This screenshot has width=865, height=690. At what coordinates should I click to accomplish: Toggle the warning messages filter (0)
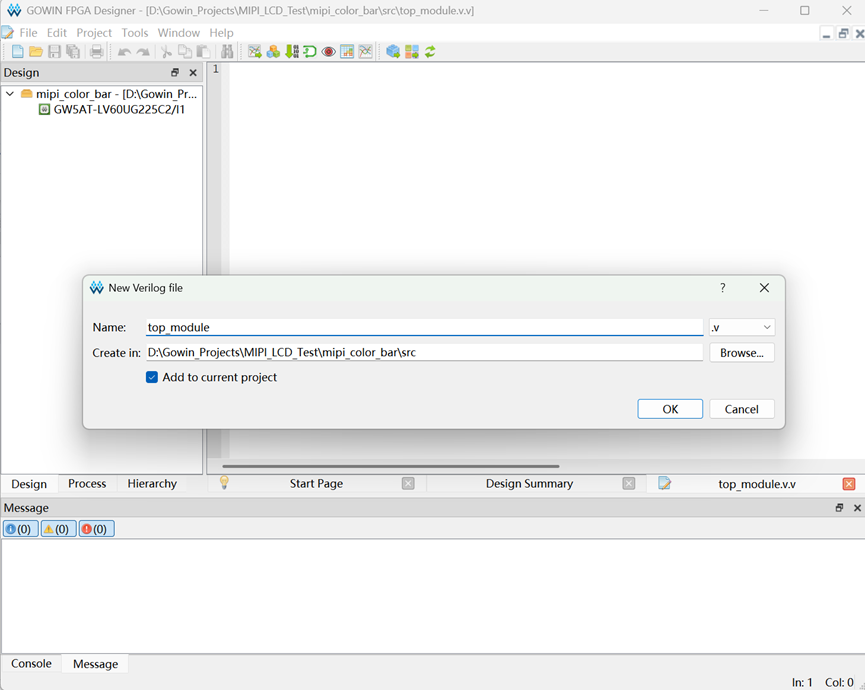pos(58,529)
